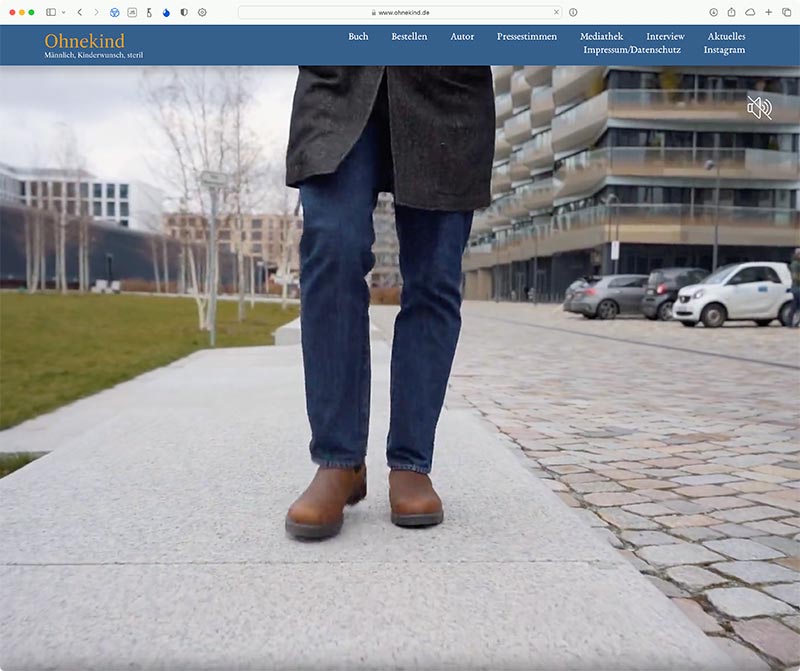Image resolution: width=800 pixels, height=671 pixels.
Task: Click the Ohnekind site title
Action: pos(84,41)
